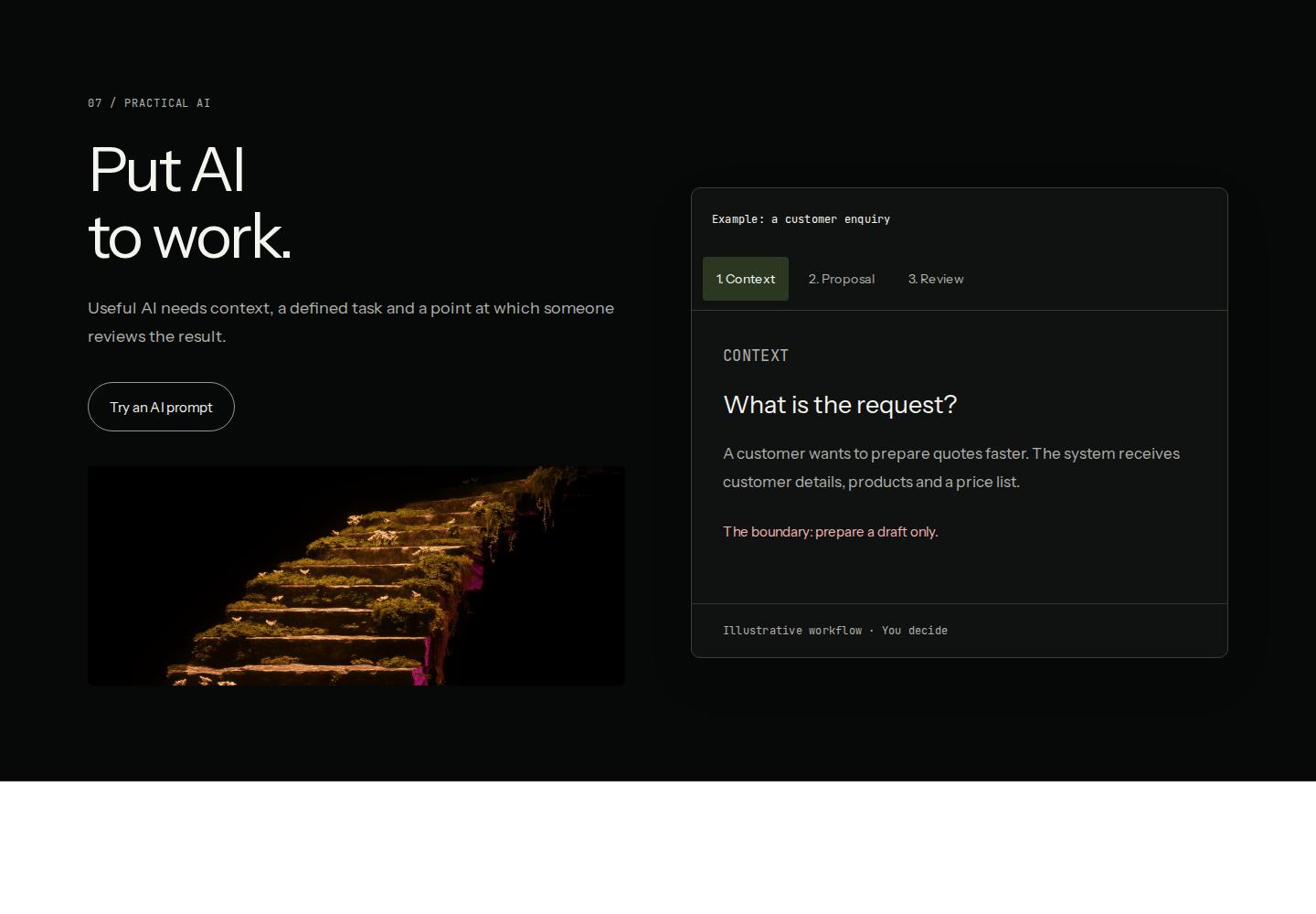Select the '07 / PRACTICAL AI' label
Image resolution: width=1316 pixels, height=914 pixels.
pyautogui.click(x=149, y=103)
